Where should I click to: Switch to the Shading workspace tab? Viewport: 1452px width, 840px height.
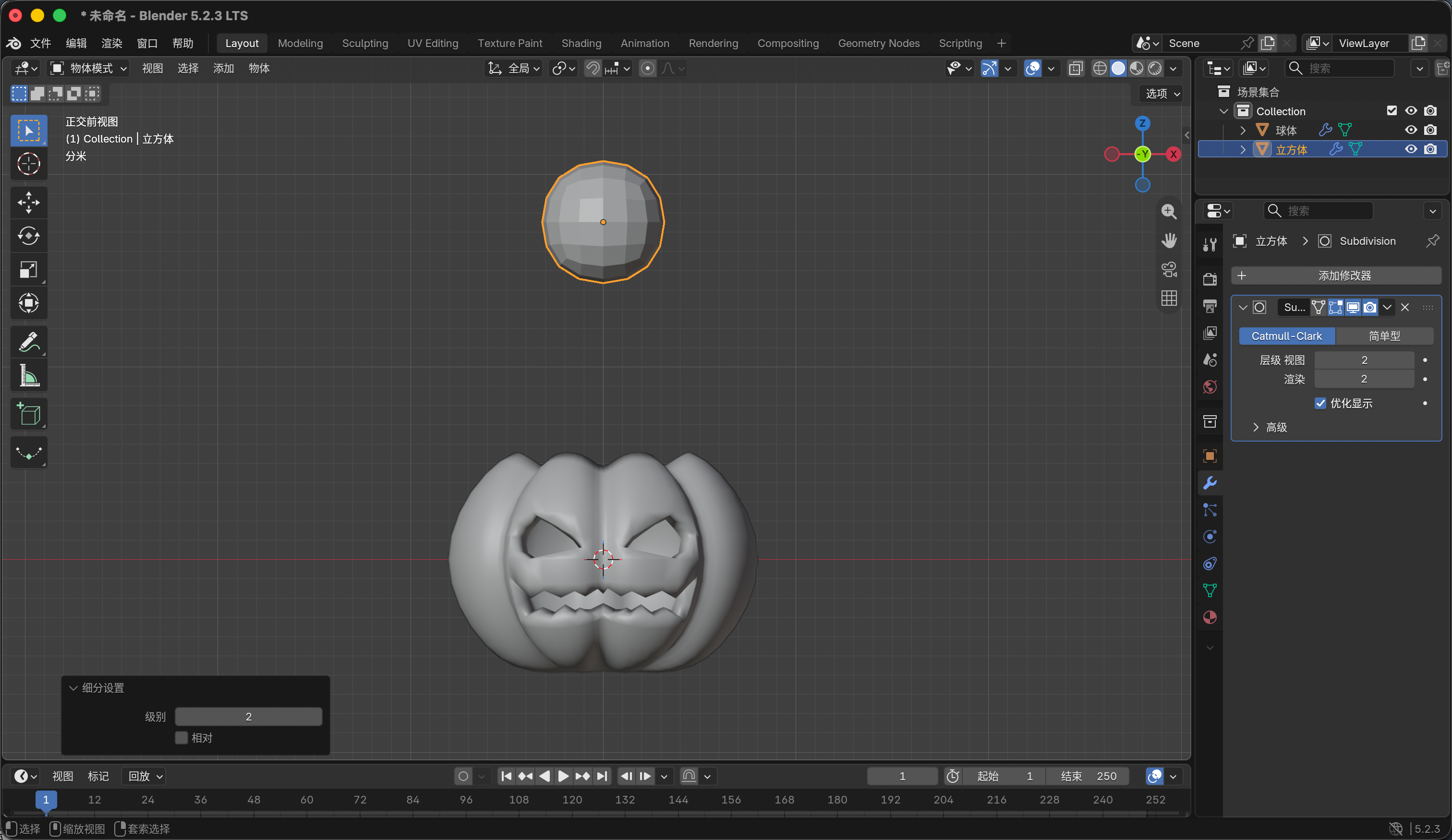(581, 43)
